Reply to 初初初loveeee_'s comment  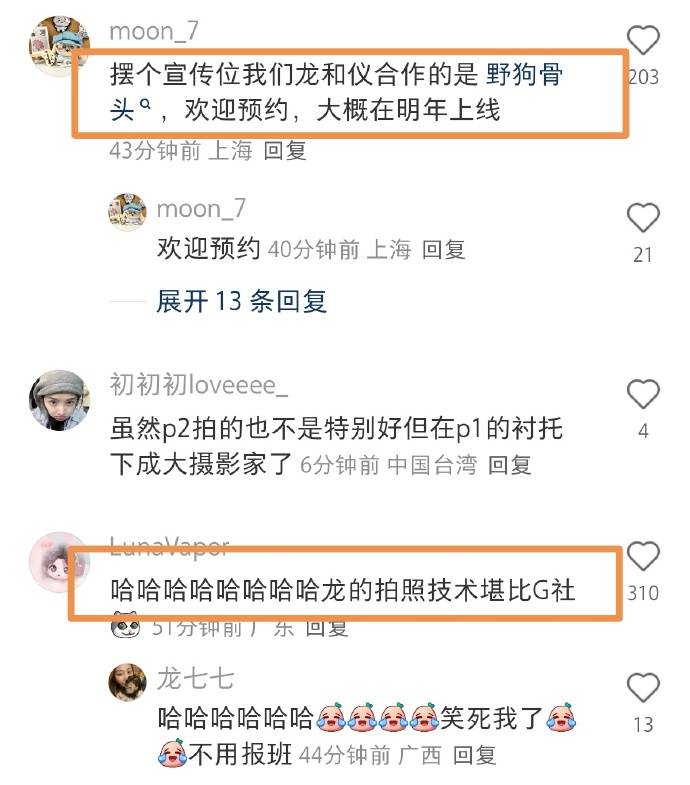click(509, 465)
